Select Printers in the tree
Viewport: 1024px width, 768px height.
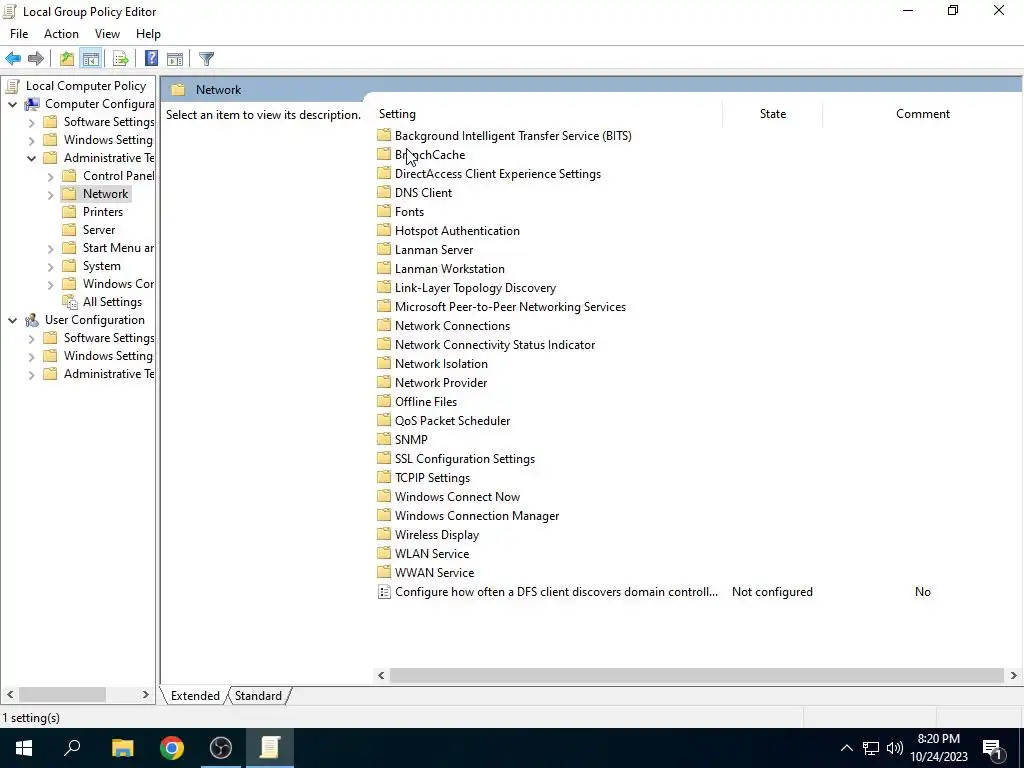(x=103, y=212)
